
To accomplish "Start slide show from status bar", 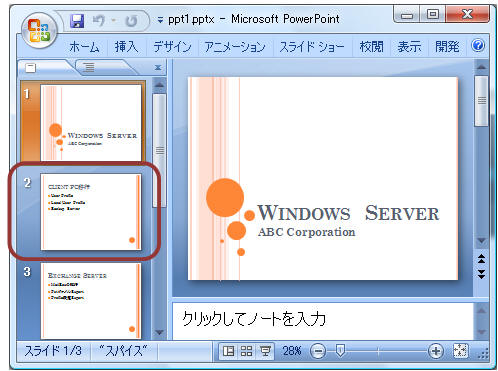I will tap(266, 351).
